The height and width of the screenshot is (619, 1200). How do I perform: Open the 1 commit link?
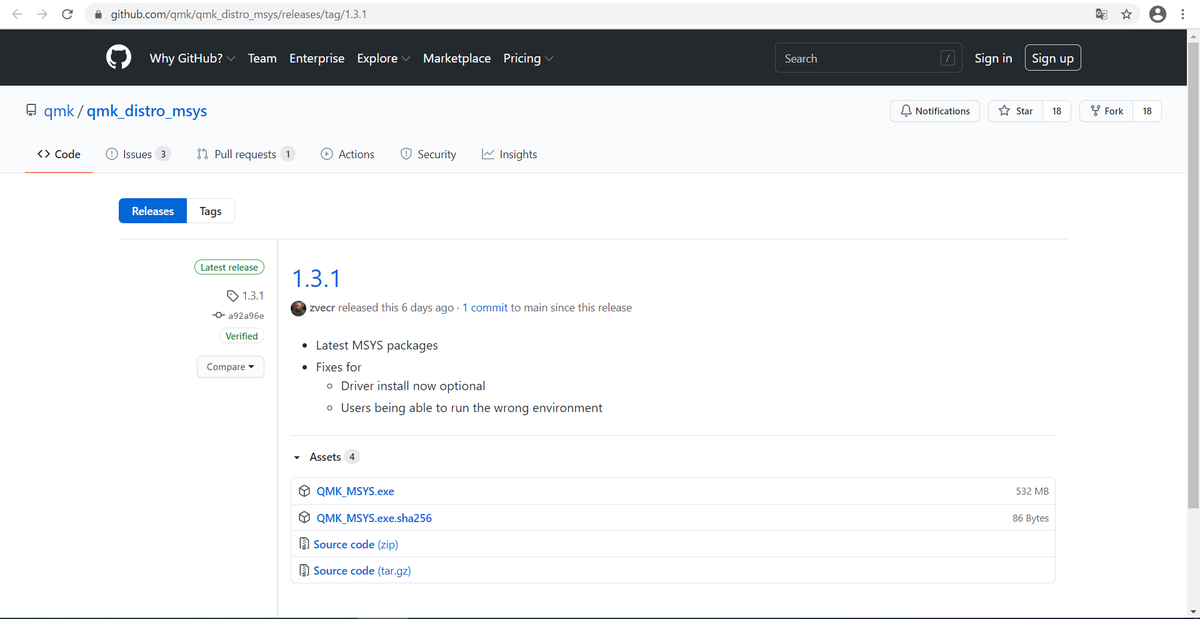[x=485, y=307]
